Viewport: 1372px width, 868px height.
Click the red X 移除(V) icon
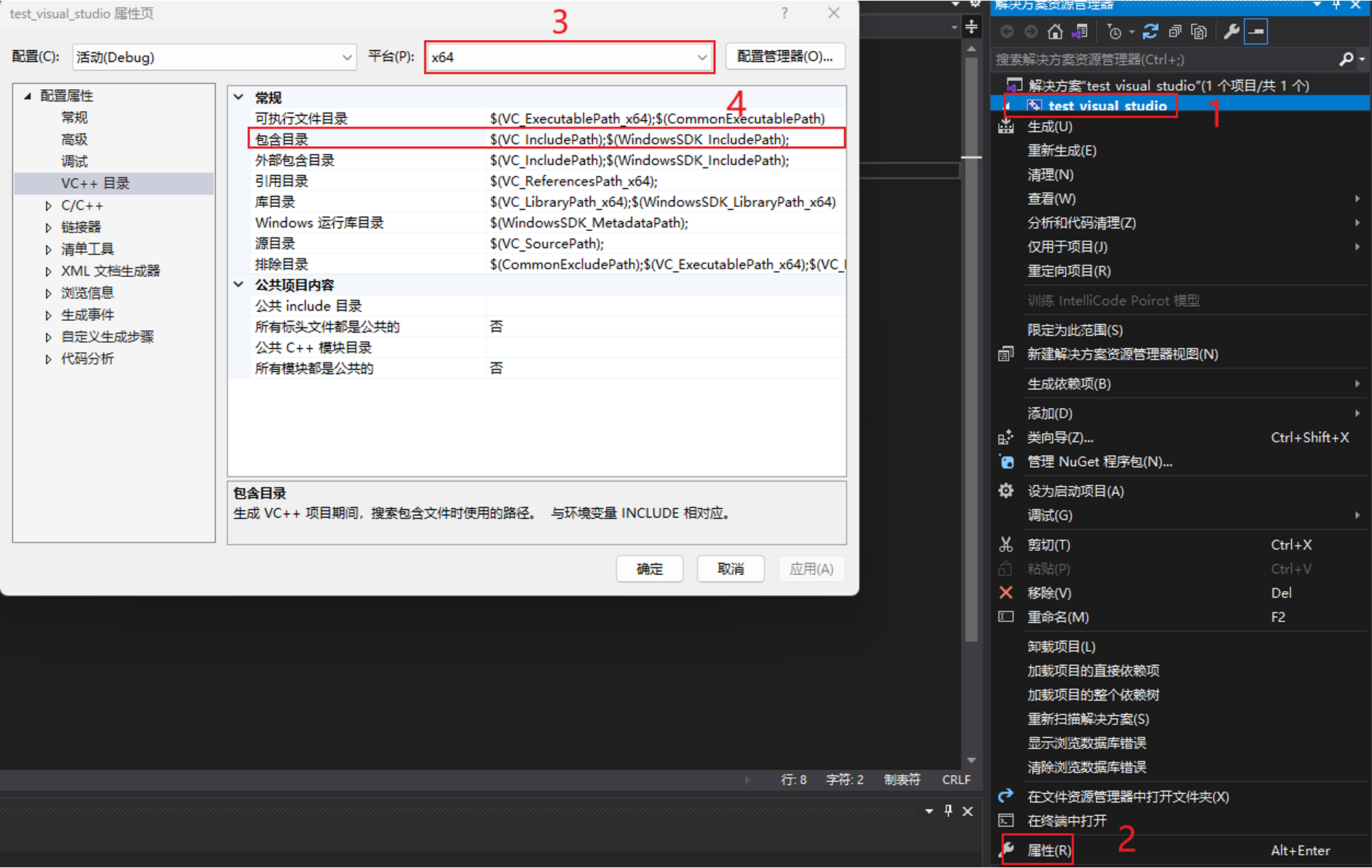(x=1006, y=593)
